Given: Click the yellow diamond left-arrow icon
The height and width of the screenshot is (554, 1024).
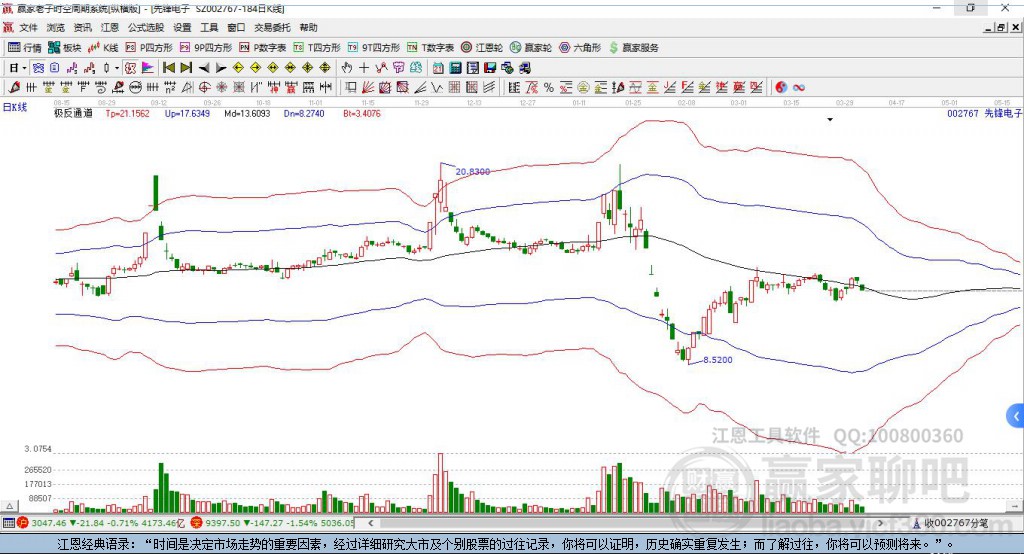Looking at the screenshot, I should 238,68.
